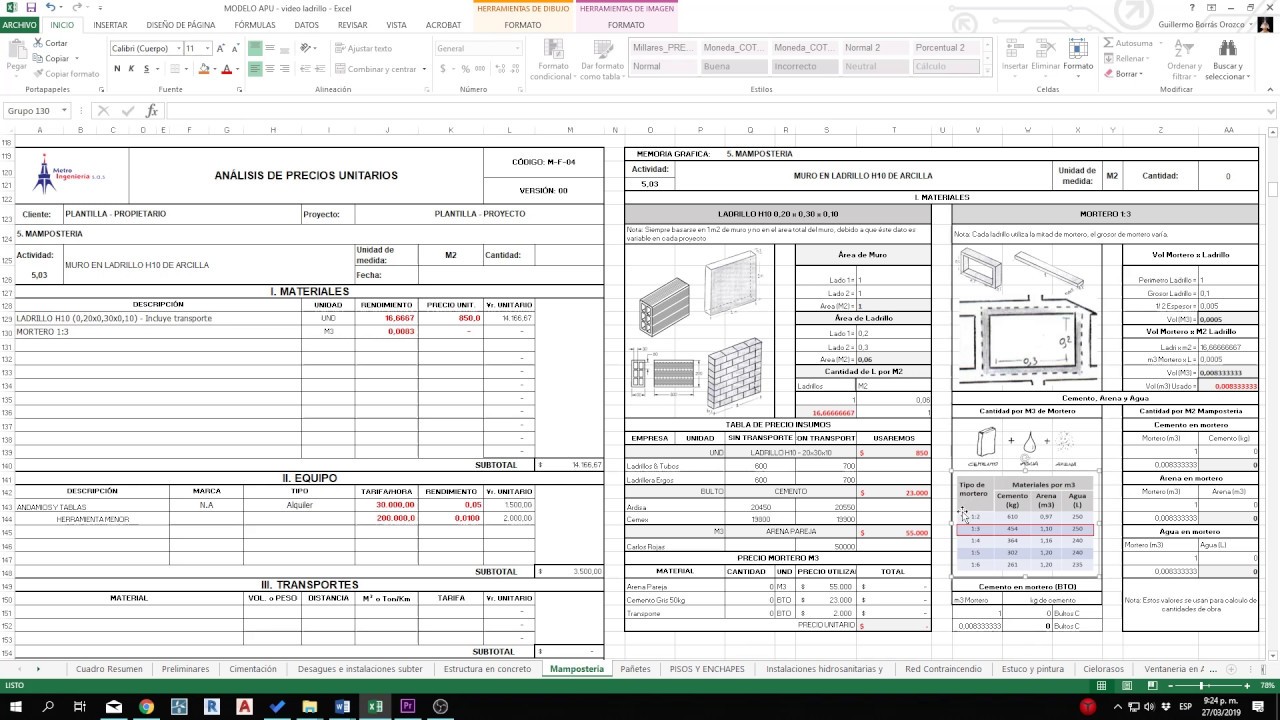Image resolution: width=1280 pixels, height=720 pixels.
Task: Adjust the zoom slider in status bar
Action: 1201,686
